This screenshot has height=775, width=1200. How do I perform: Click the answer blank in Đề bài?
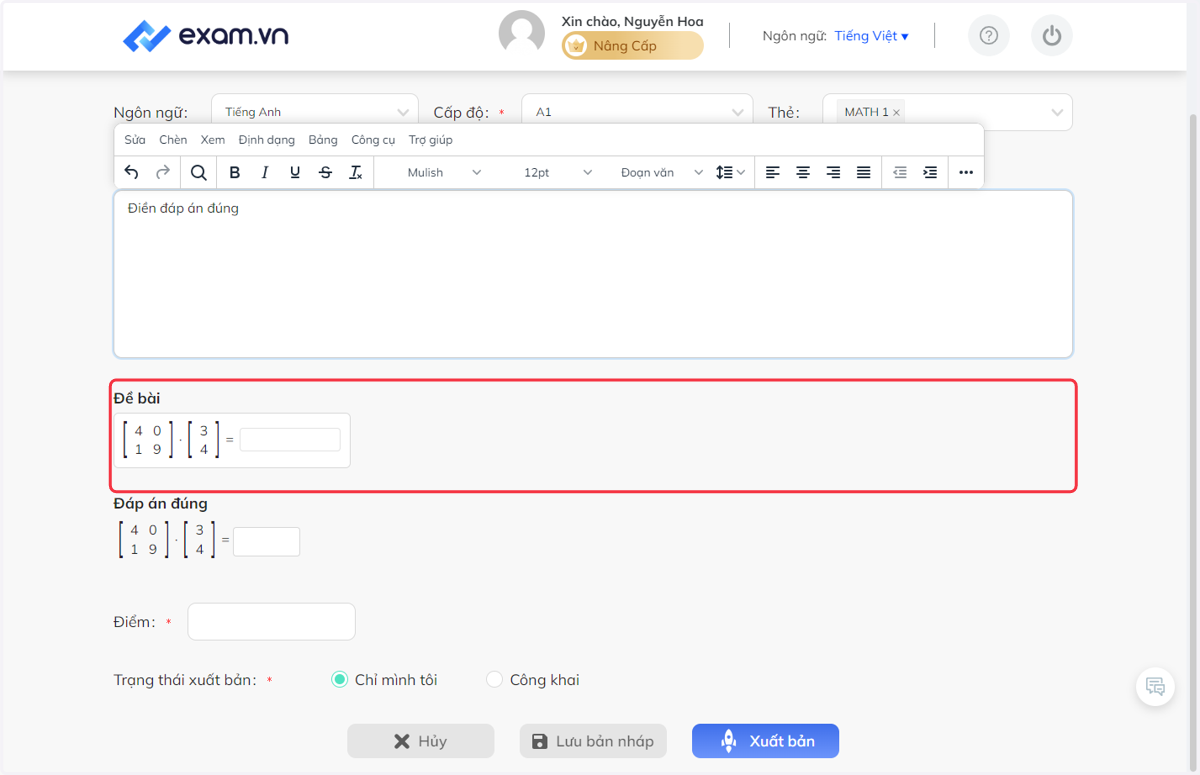[290, 440]
